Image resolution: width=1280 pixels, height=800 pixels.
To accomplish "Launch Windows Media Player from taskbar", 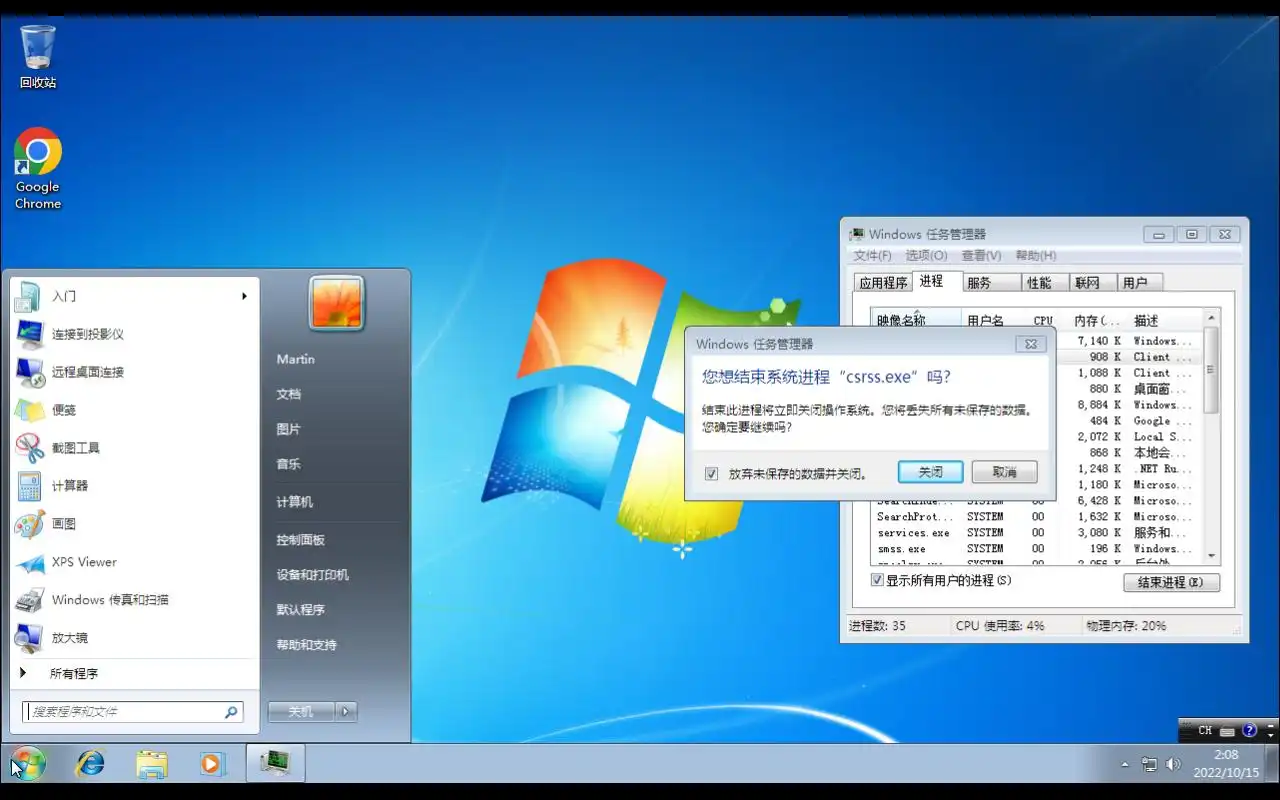I will (x=212, y=764).
